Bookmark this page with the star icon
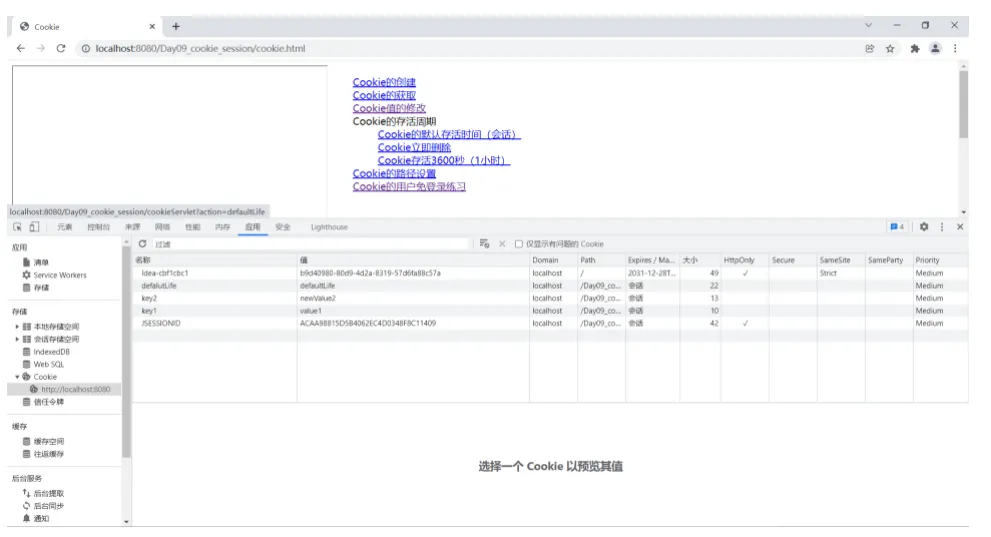The height and width of the screenshot is (537, 991). pyautogui.click(x=890, y=49)
